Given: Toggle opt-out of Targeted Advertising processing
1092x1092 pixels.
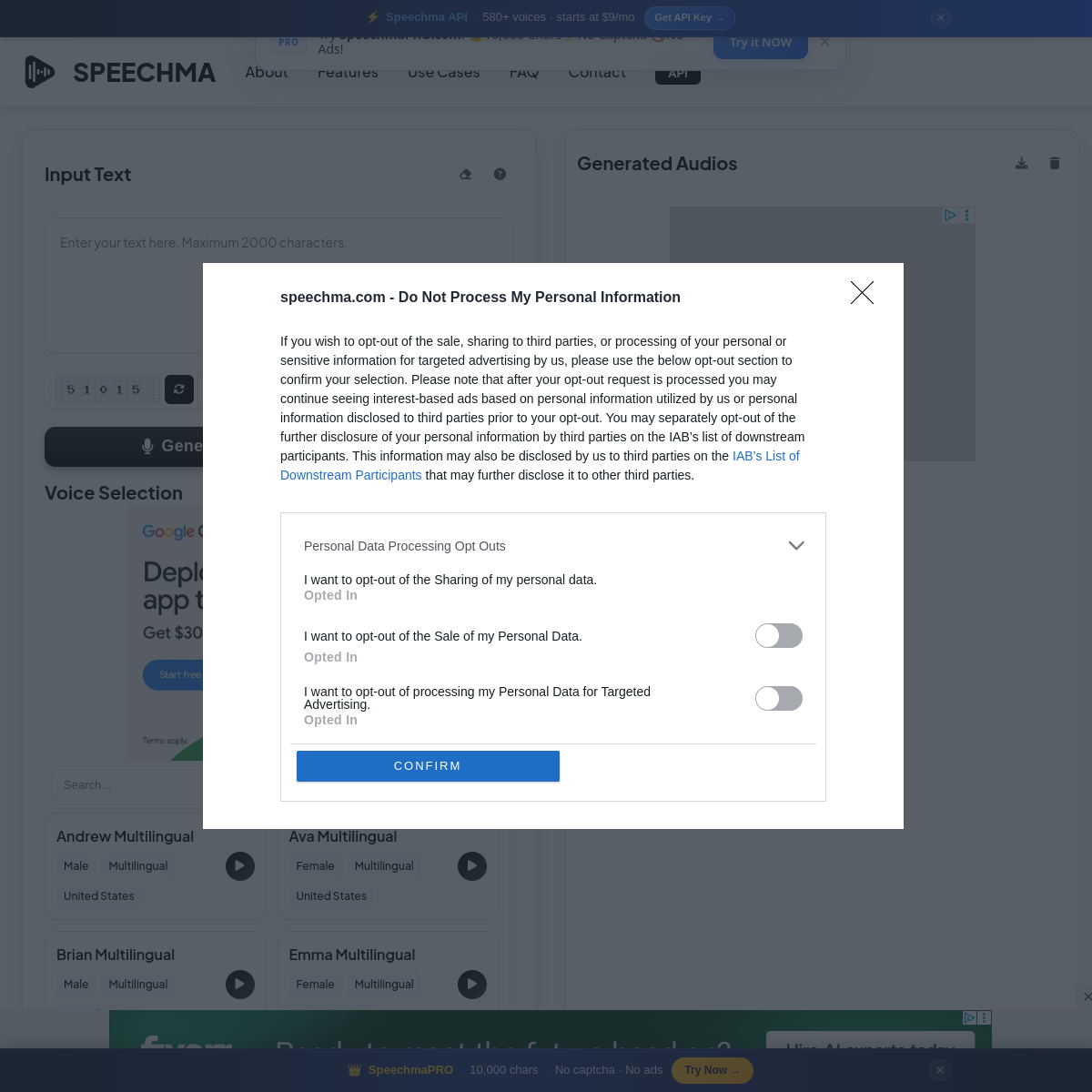Looking at the screenshot, I should click(779, 699).
